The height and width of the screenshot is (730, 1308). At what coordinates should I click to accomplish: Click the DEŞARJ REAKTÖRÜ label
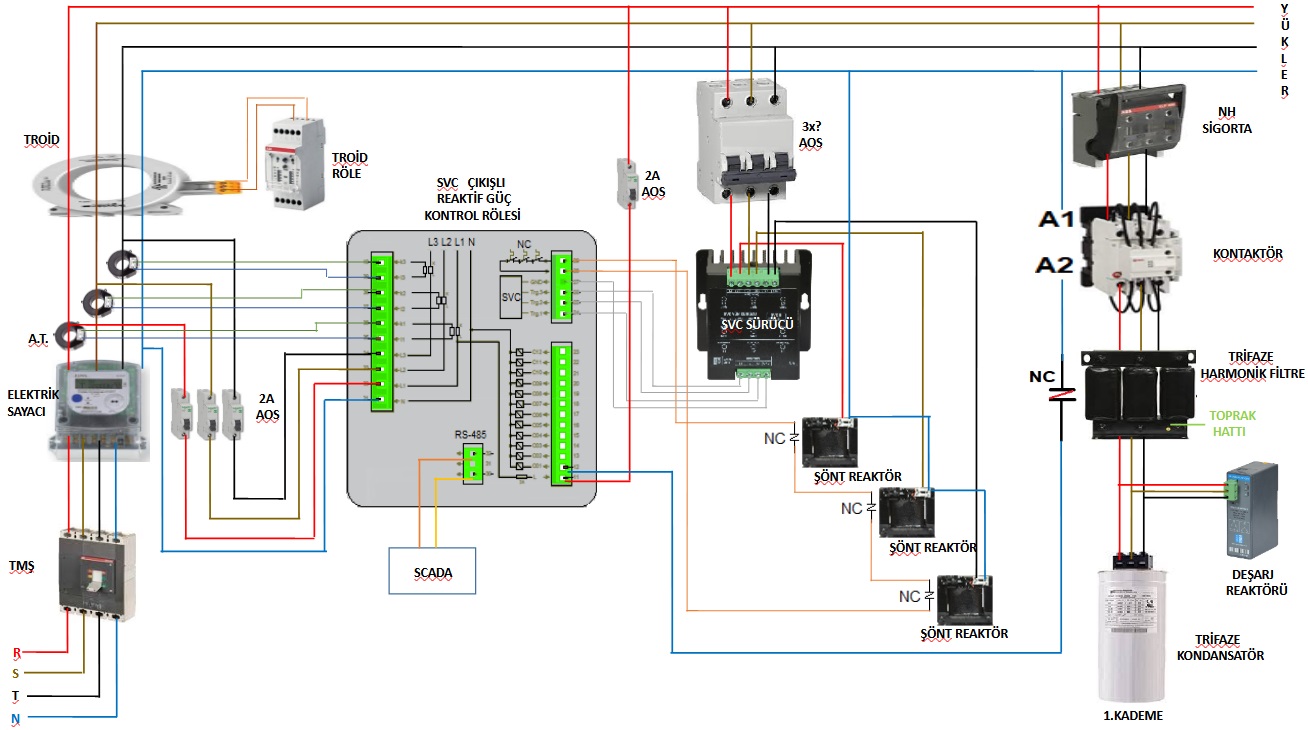[1255, 582]
